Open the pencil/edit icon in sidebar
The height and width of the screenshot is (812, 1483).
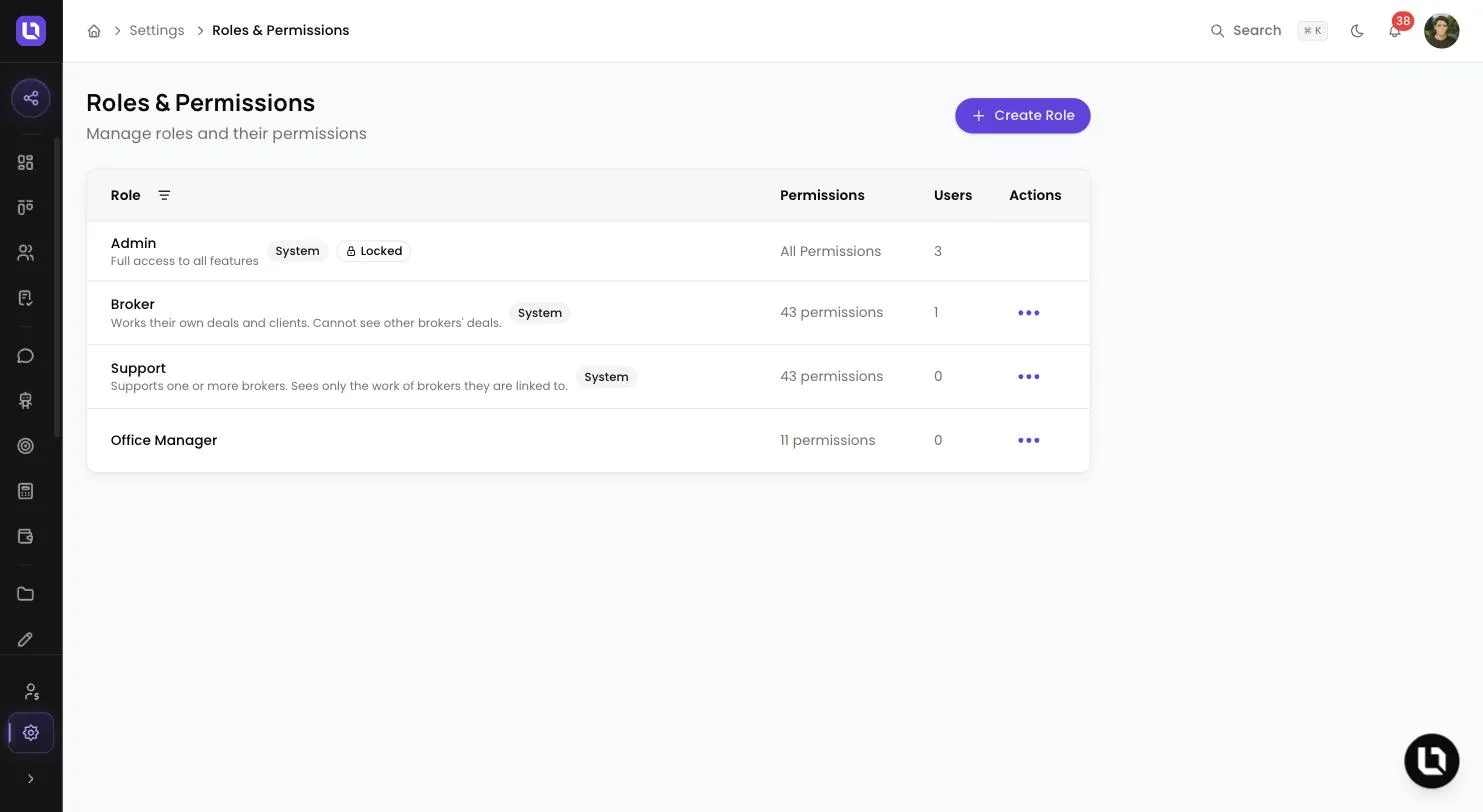(x=26, y=639)
